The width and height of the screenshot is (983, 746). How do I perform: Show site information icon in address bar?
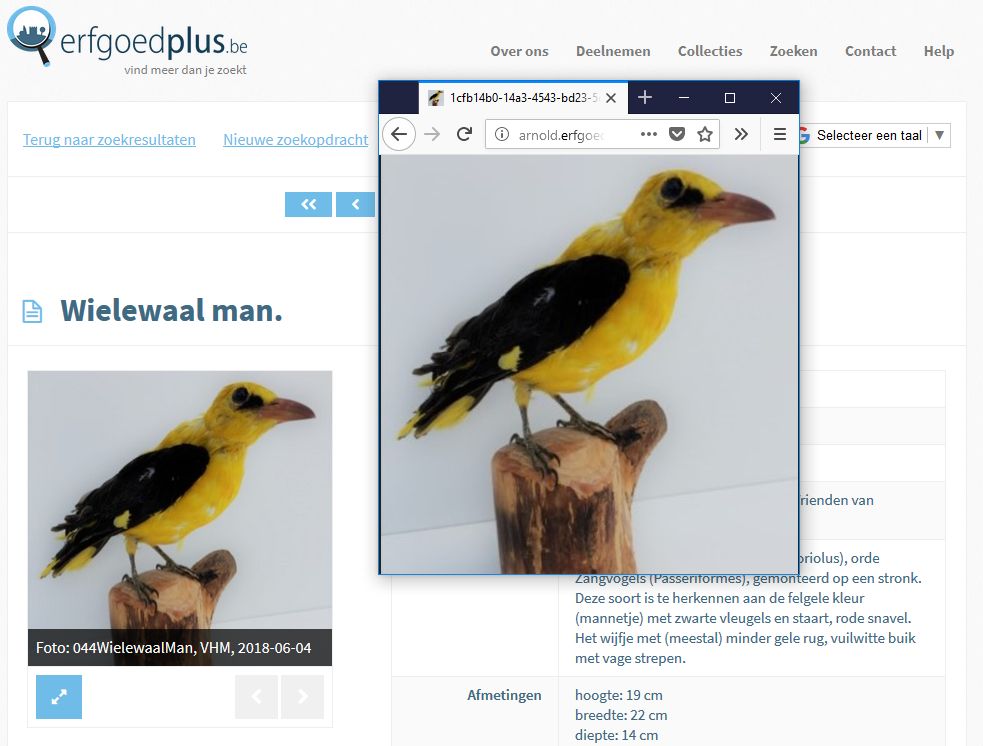coord(502,134)
